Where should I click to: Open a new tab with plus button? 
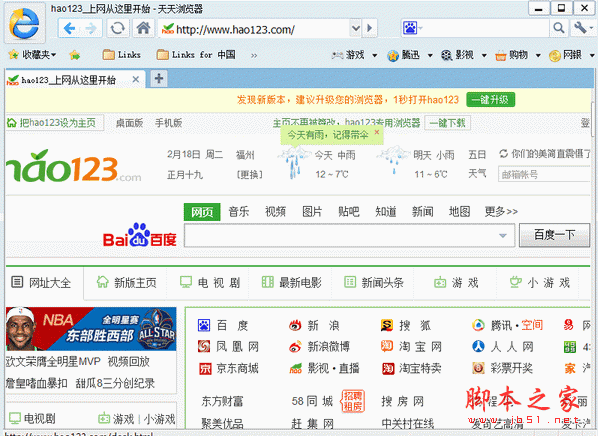[x=159, y=79]
